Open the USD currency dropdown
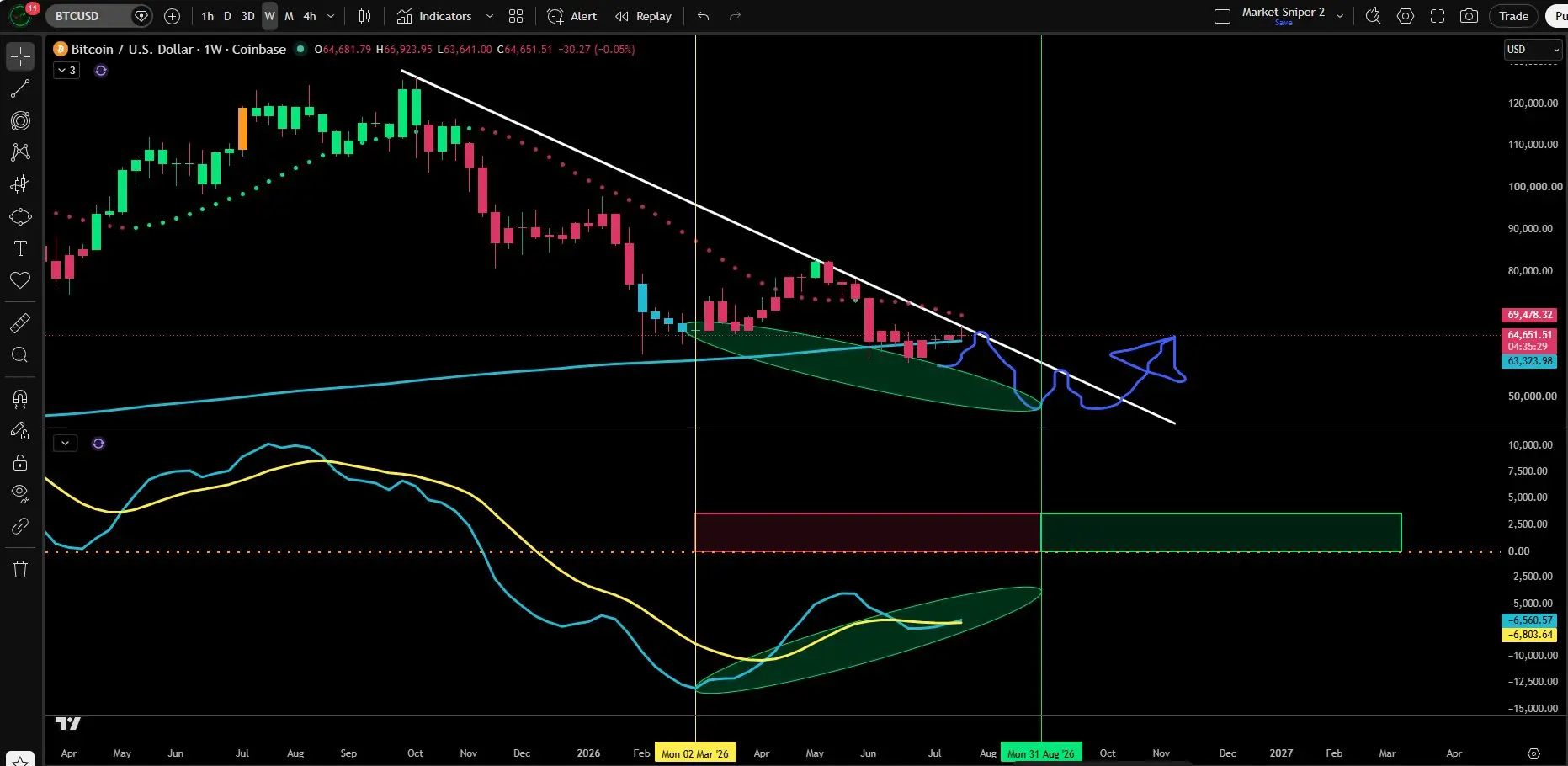Screen dimensions: 1568x766 click(1533, 50)
